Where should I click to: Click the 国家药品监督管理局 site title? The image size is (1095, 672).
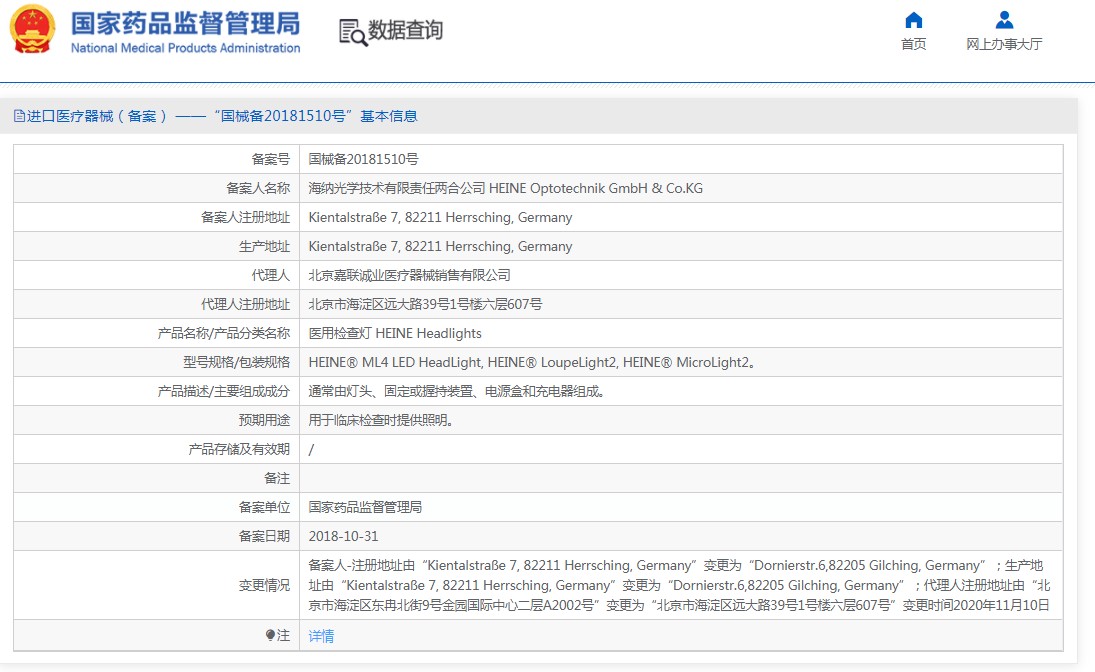(186, 23)
